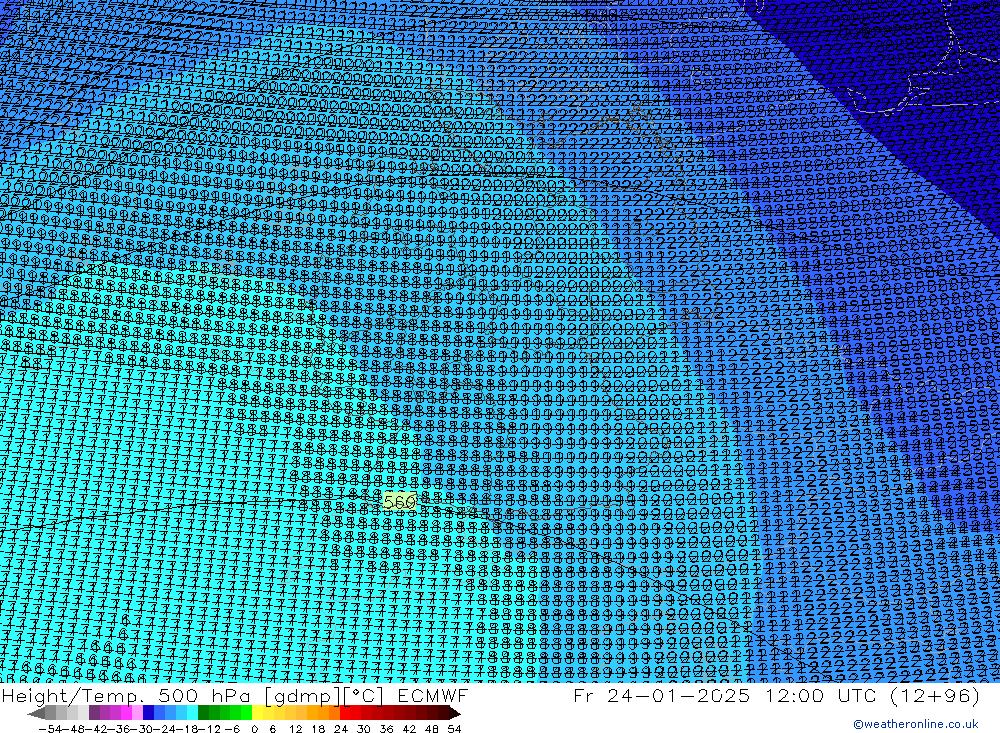Click the yellow 0 legend swatch
Image resolution: width=1000 pixels, height=733 pixels.
click(258, 713)
